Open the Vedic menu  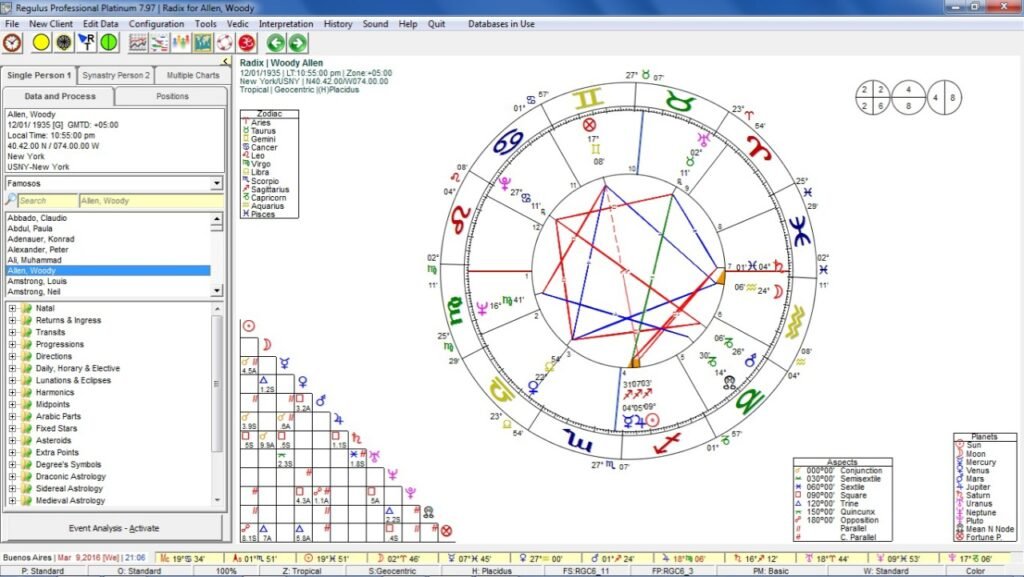pyautogui.click(x=238, y=23)
